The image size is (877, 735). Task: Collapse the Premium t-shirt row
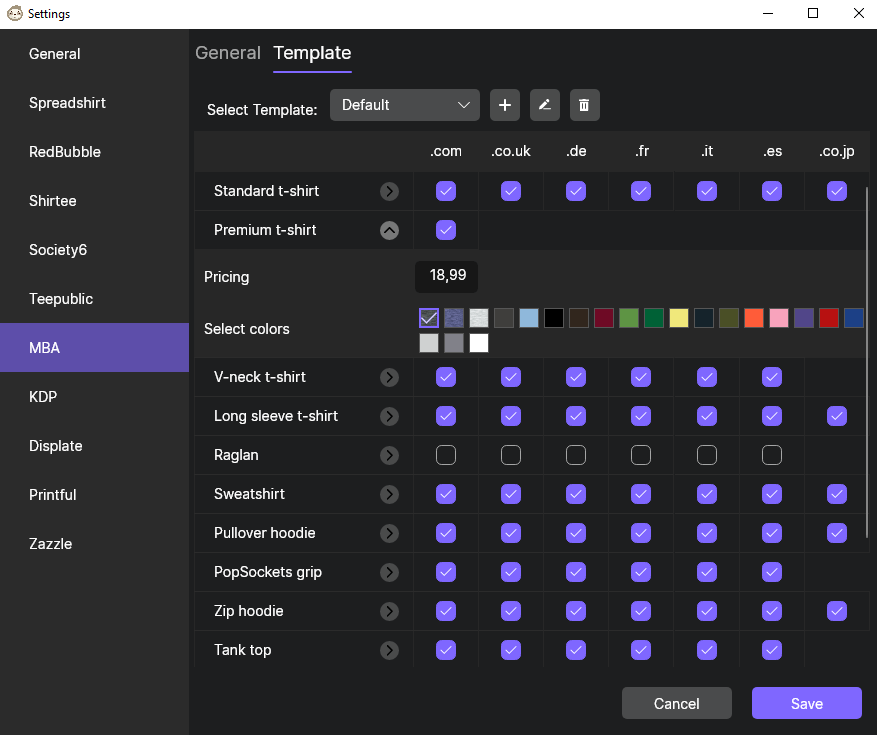[x=389, y=230]
